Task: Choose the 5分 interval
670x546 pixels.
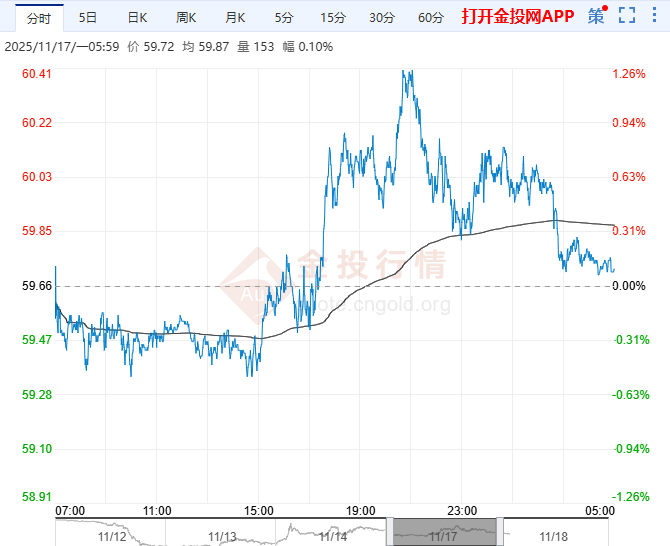Action: 284,18
